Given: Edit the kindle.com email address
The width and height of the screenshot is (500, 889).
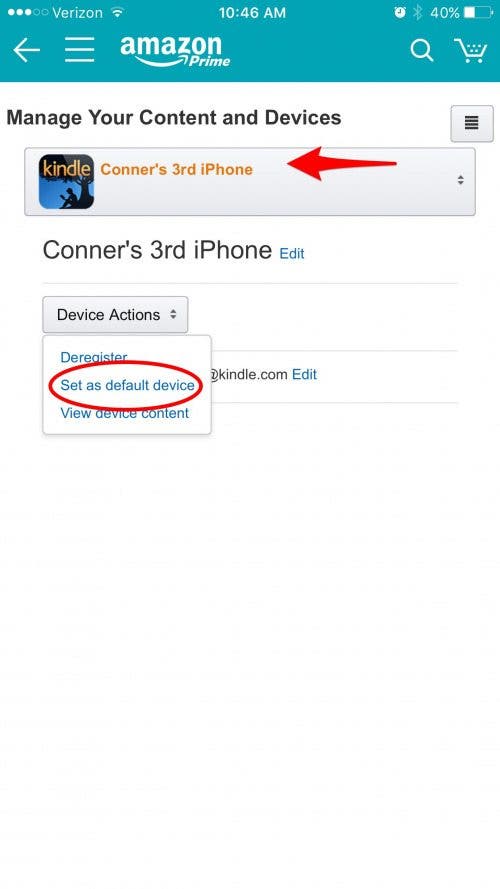Looking at the screenshot, I should 304,374.
